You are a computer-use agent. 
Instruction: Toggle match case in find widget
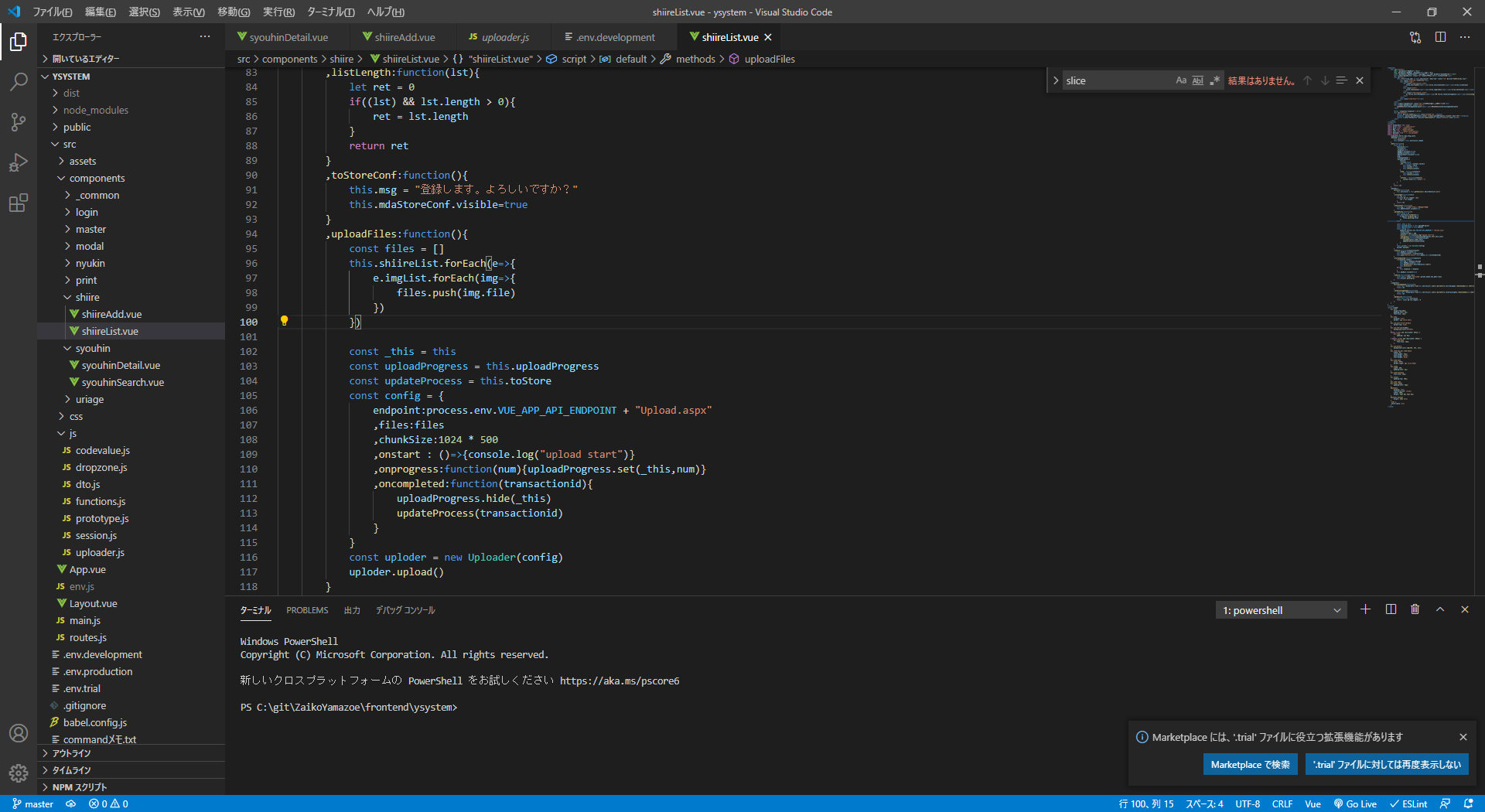(1181, 80)
